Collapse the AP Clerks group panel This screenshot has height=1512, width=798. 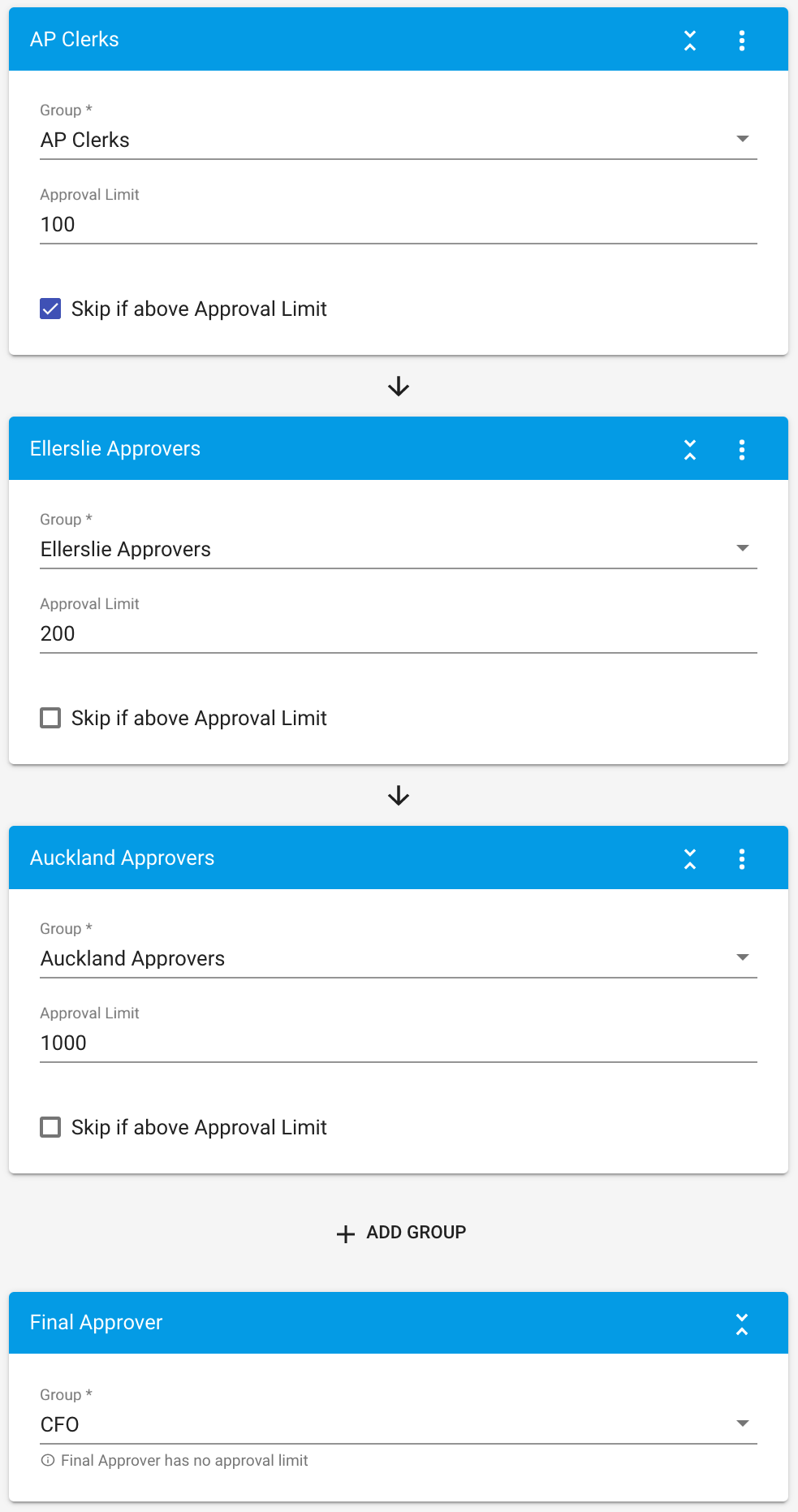click(689, 41)
